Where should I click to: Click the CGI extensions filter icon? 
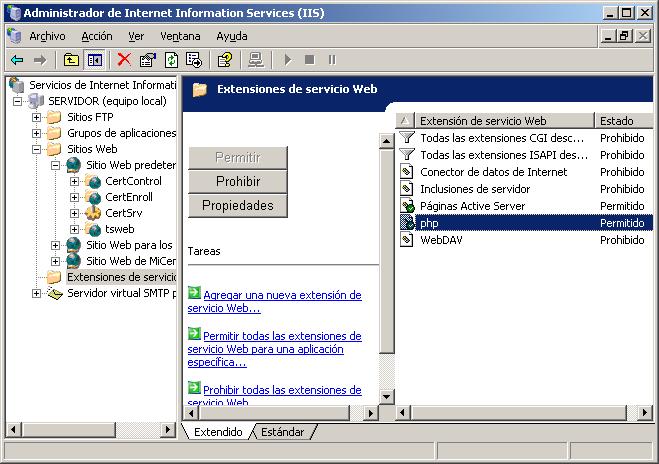[407, 138]
